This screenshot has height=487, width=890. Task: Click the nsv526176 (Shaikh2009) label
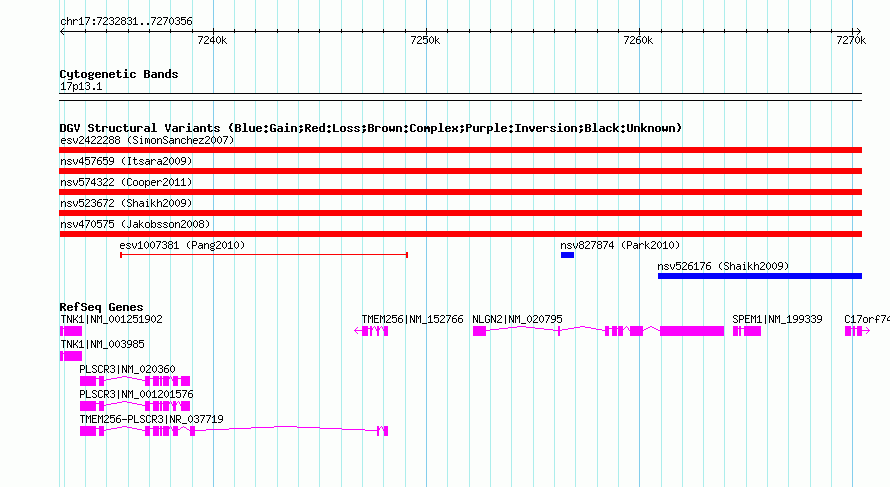click(x=723, y=266)
